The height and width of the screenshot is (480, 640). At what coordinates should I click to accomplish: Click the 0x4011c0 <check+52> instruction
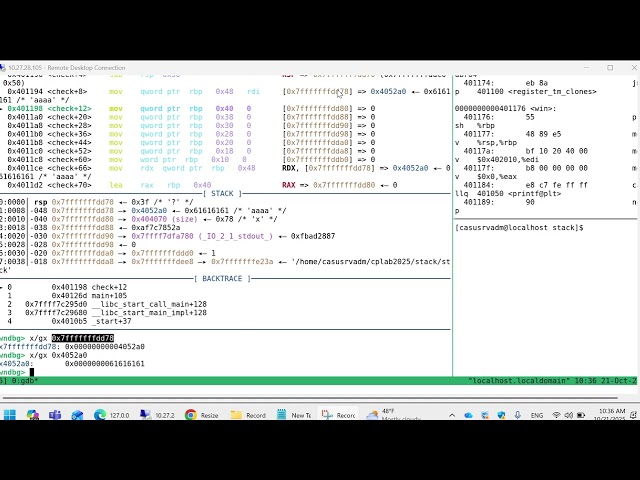[x=49, y=151]
